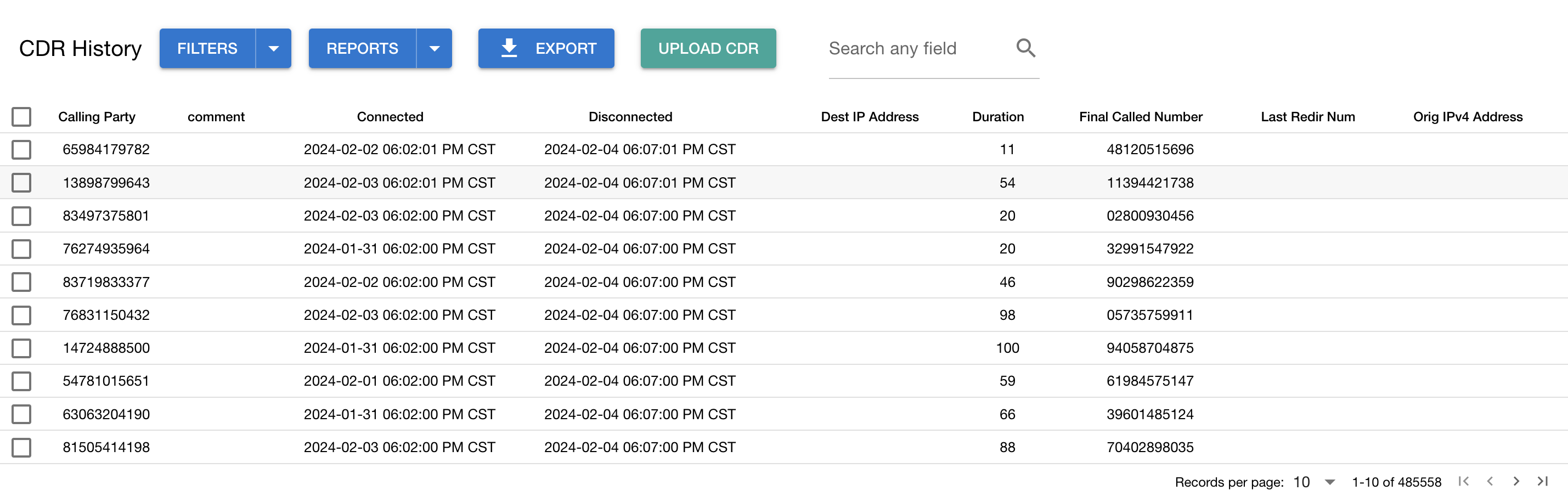
Task: Go to the next page of records
Action: pos(1516,481)
